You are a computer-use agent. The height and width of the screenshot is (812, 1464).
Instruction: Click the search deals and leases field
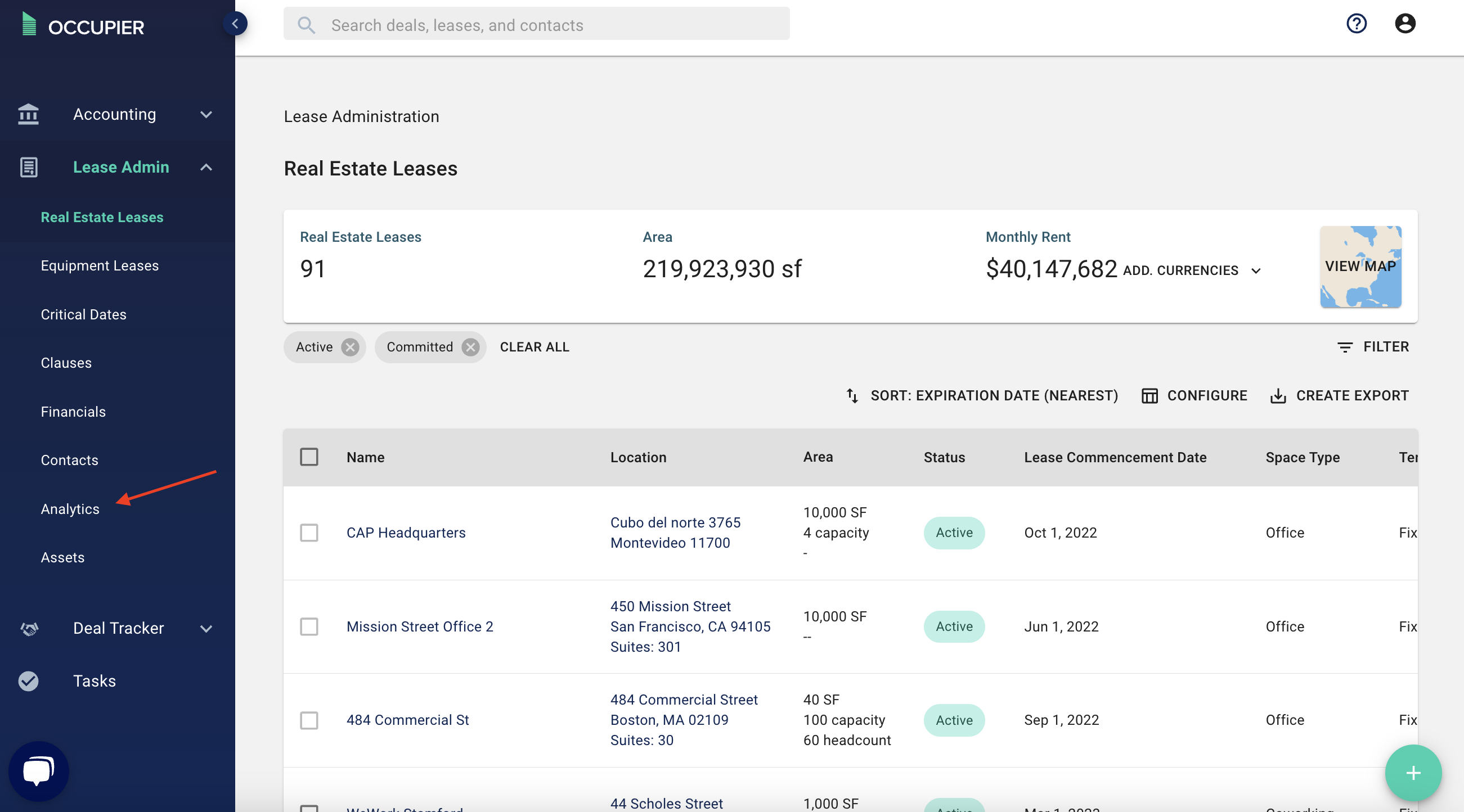[537, 24]
